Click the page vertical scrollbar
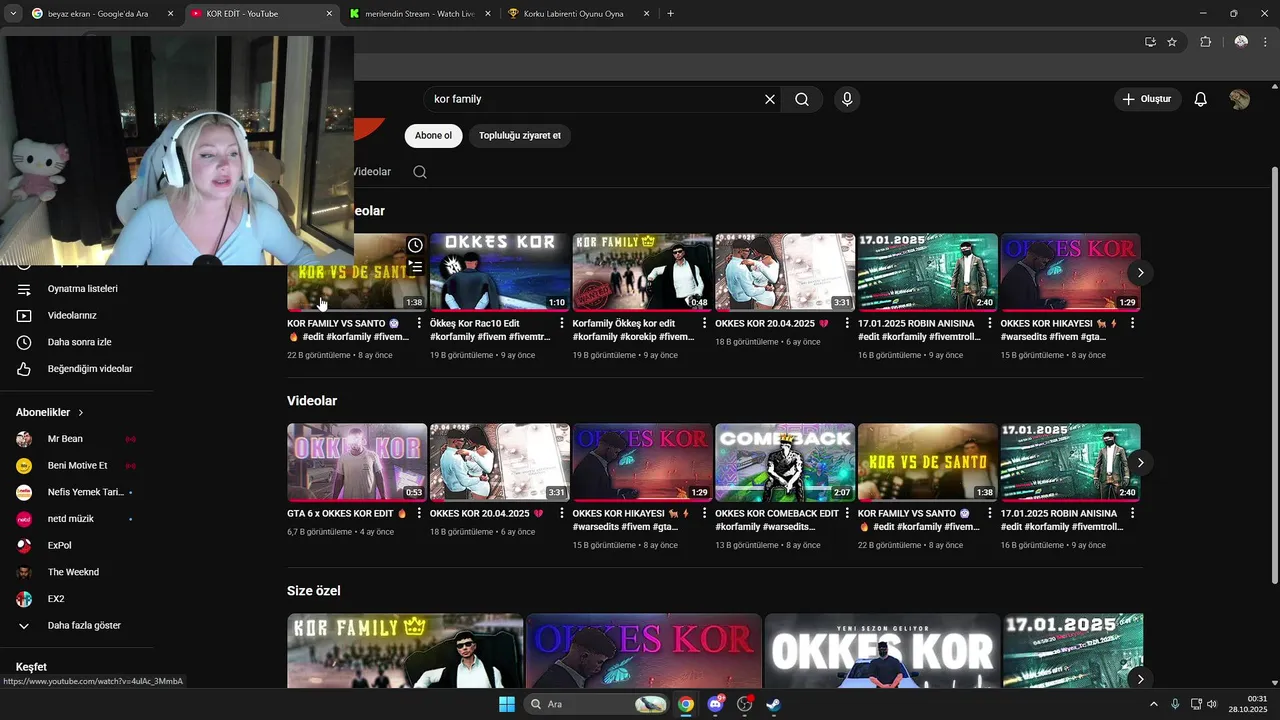The image size is (1280, 720). 1274,375
